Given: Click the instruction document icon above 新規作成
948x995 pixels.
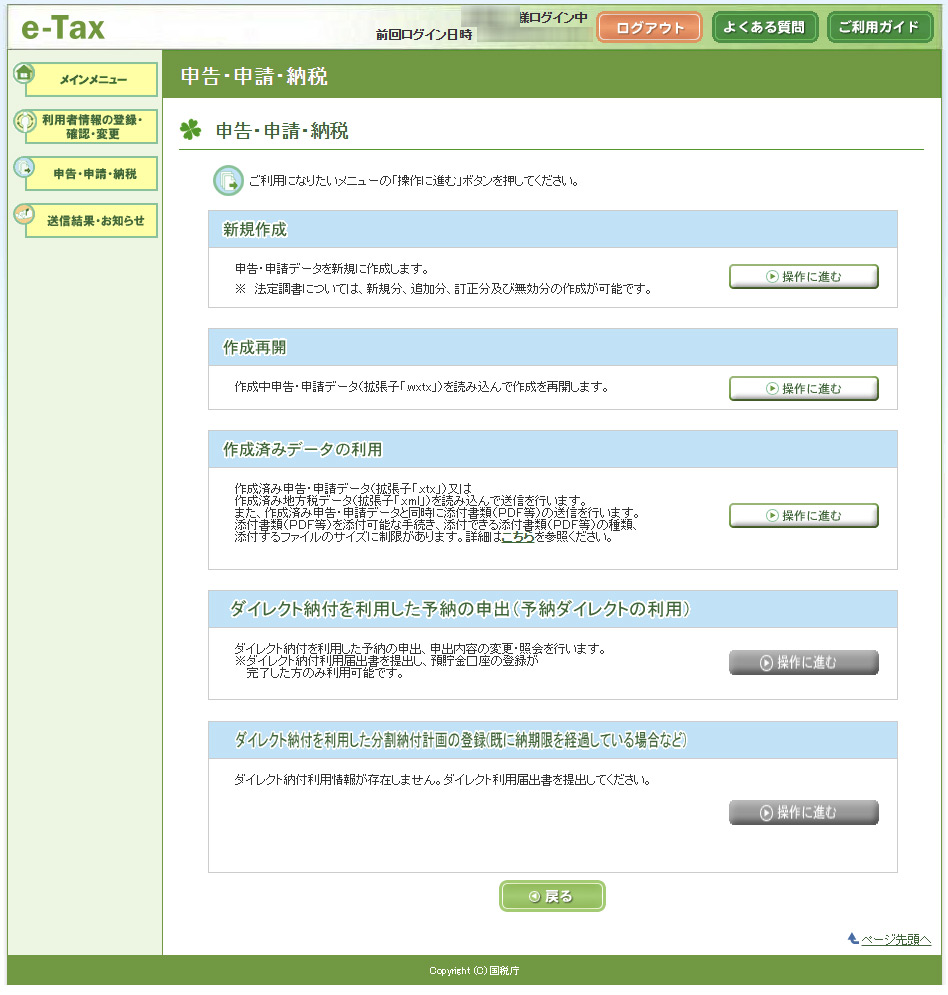Looking at the screenshot, I should click(228, 181).
